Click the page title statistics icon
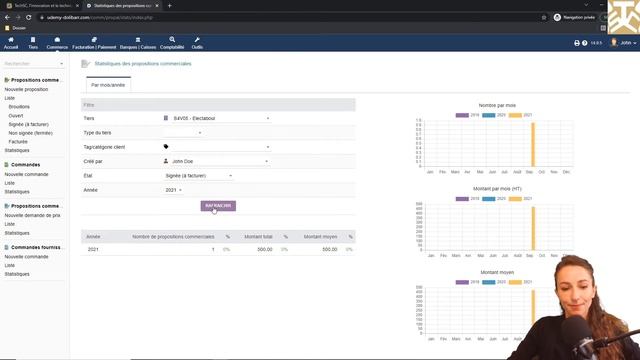 (x=85, y=64)
